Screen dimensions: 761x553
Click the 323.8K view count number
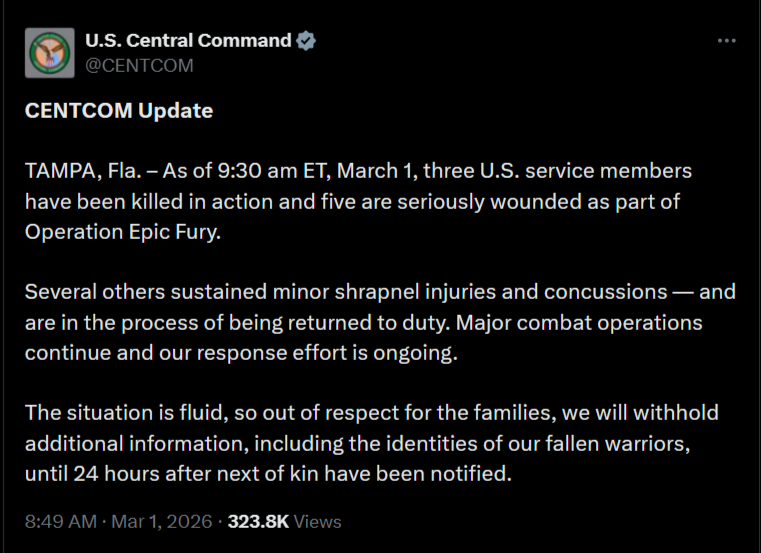(x=258, y=522)
